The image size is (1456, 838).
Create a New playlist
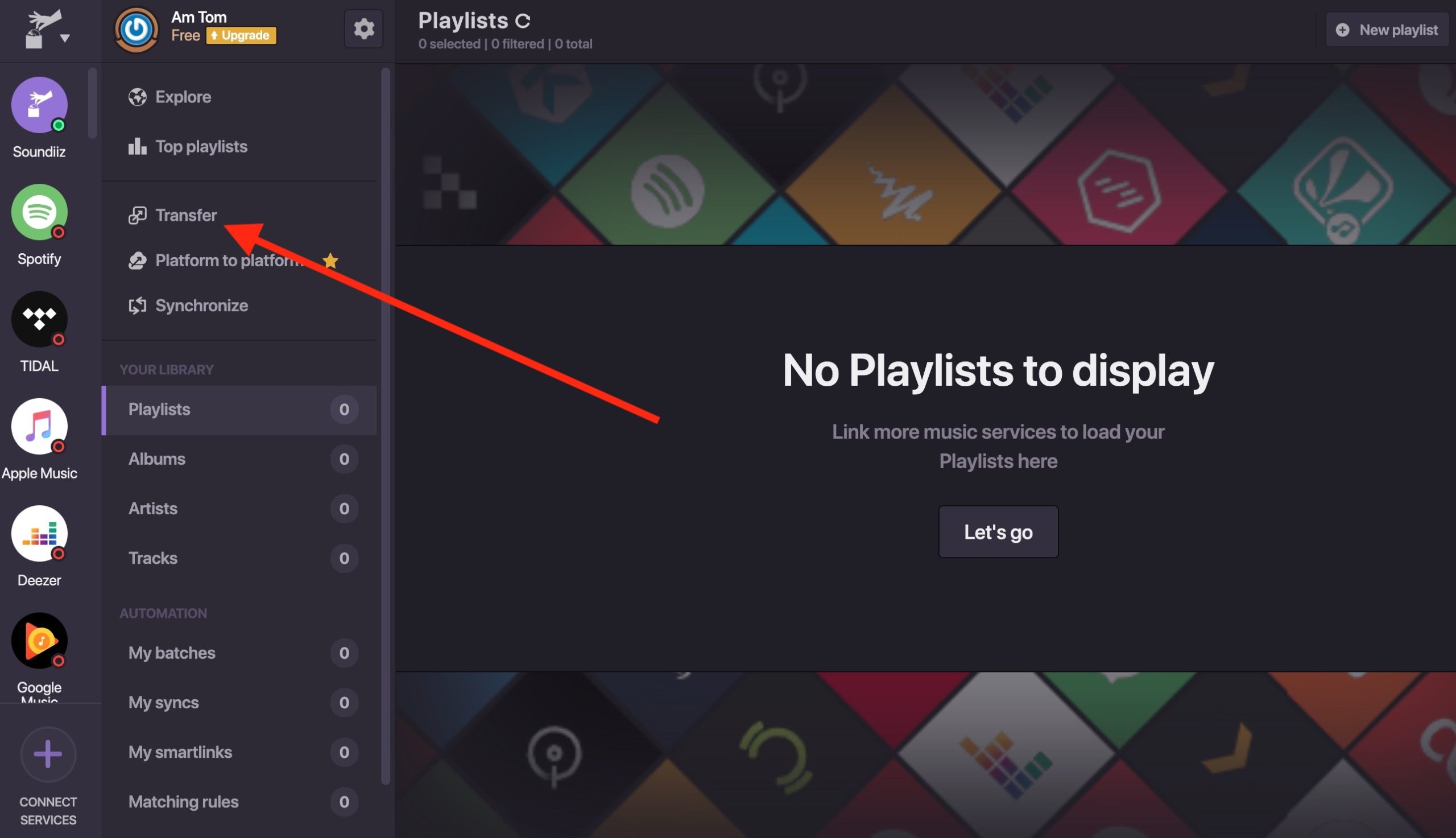click(x=1387, y=29)
